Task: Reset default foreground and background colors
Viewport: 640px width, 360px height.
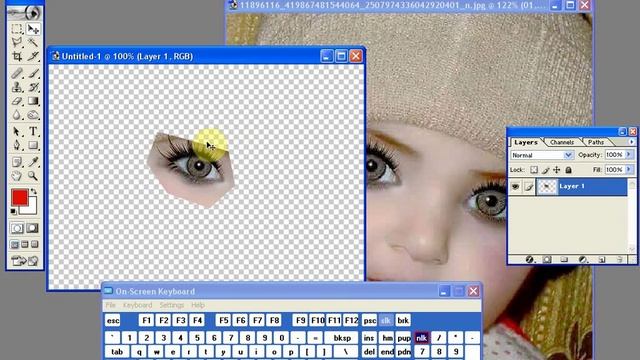Action: coord(13,211)
